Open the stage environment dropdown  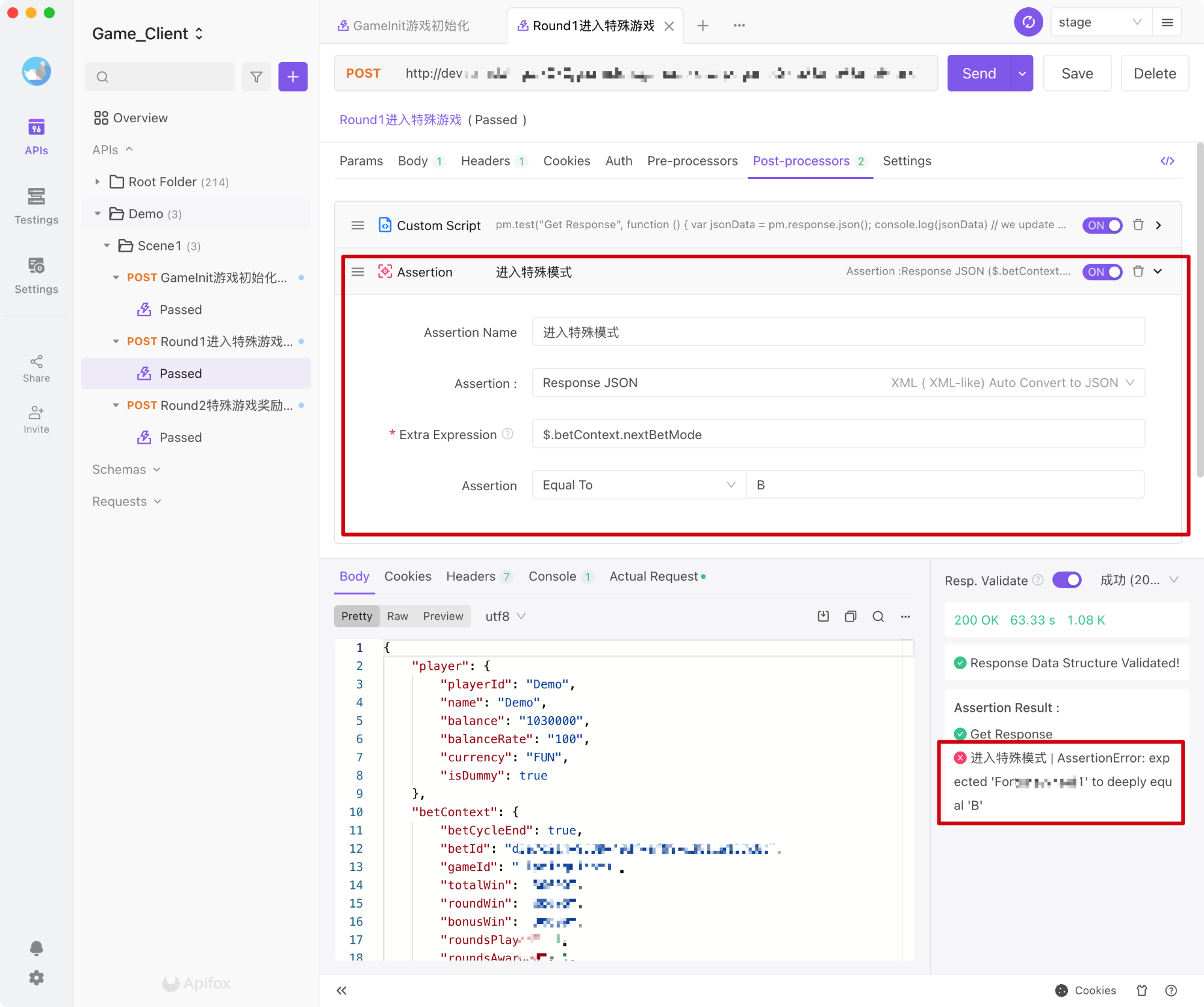point(1100,22)
